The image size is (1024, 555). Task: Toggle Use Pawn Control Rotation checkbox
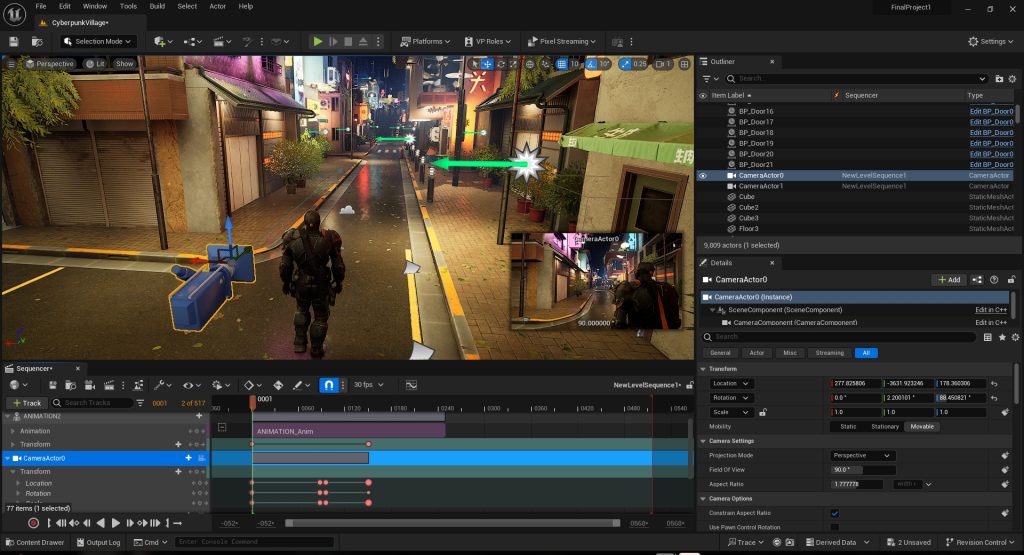coord(835,527)
